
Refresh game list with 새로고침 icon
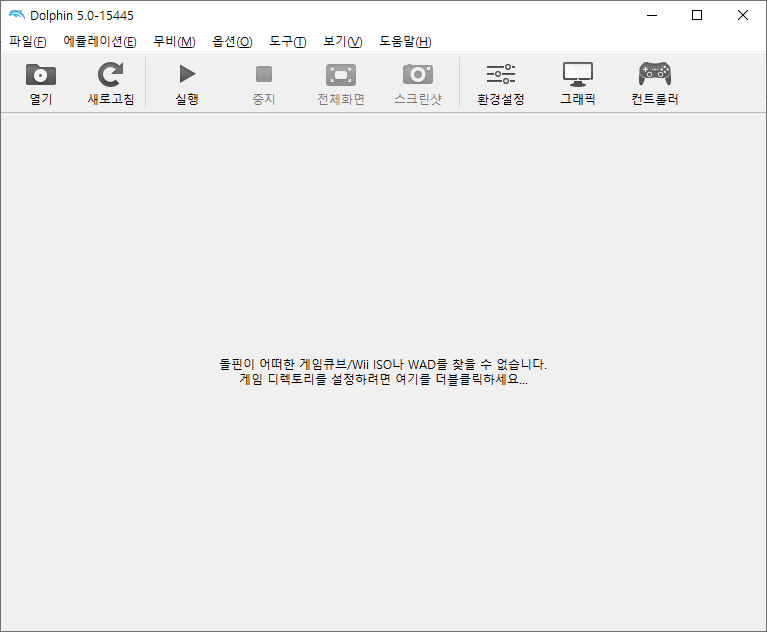pos(111,74)
